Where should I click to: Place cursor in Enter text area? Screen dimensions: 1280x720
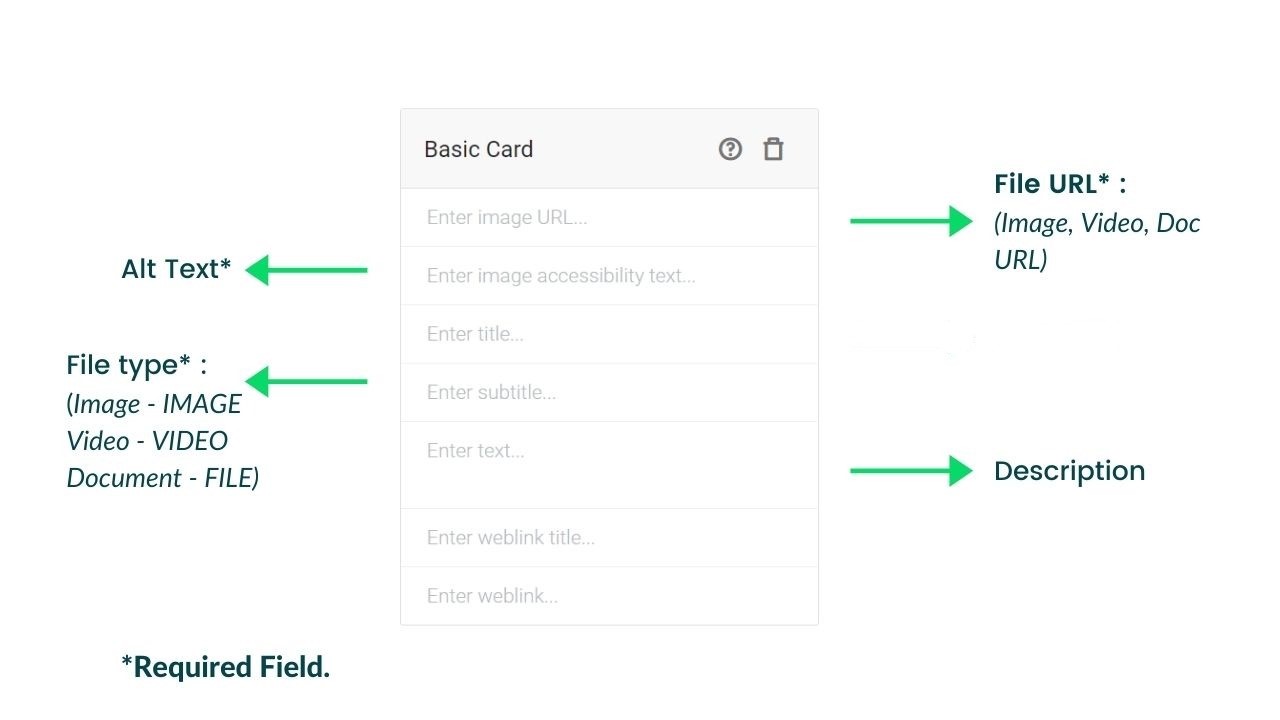click(609, 465)
